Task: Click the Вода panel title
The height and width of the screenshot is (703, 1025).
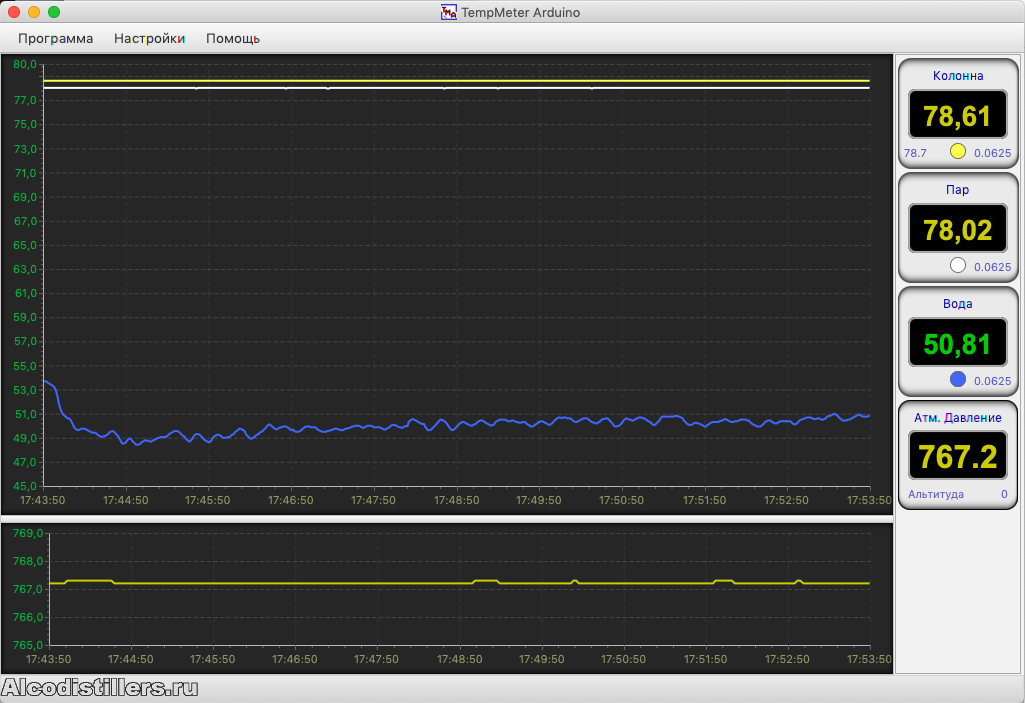Action: coord(958,303)
